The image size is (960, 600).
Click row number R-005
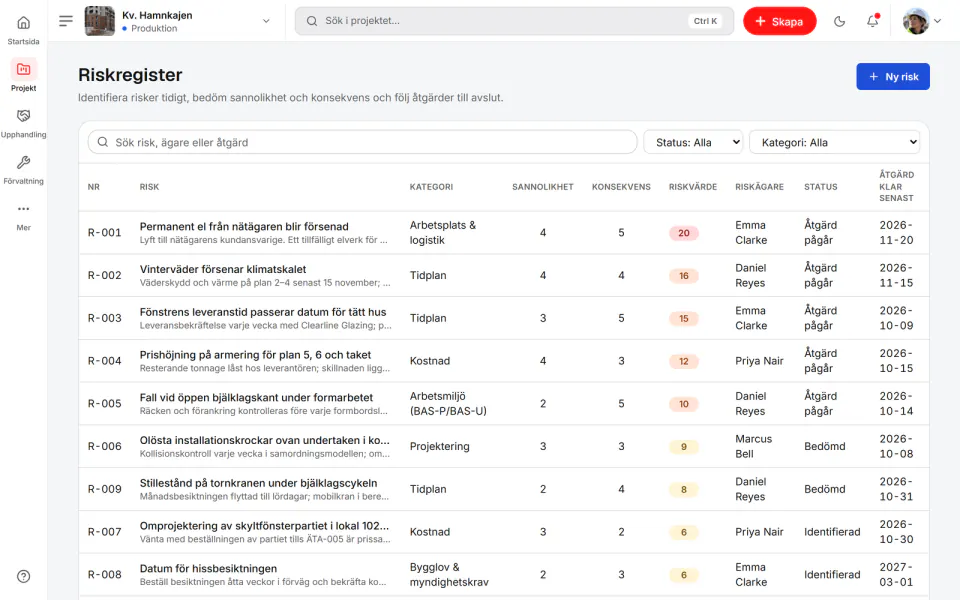pyautogui.click(x=105, y=404)
